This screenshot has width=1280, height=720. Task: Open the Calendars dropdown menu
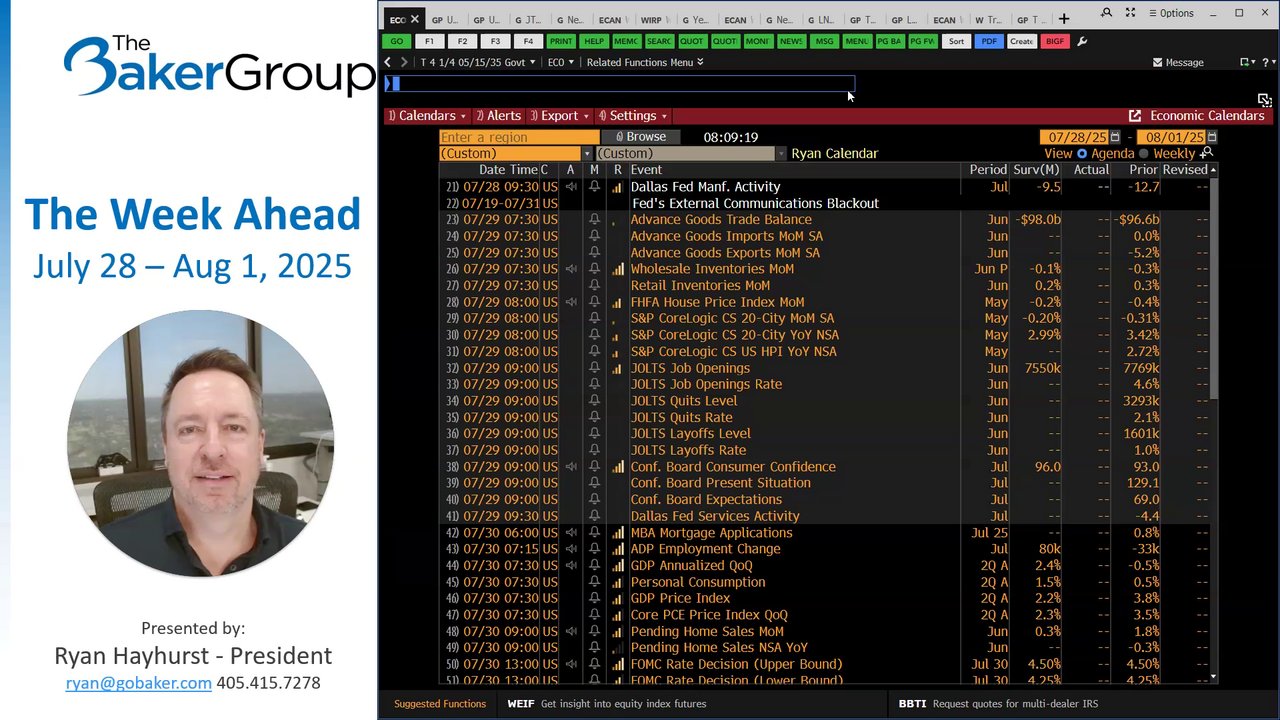point(427,116)
